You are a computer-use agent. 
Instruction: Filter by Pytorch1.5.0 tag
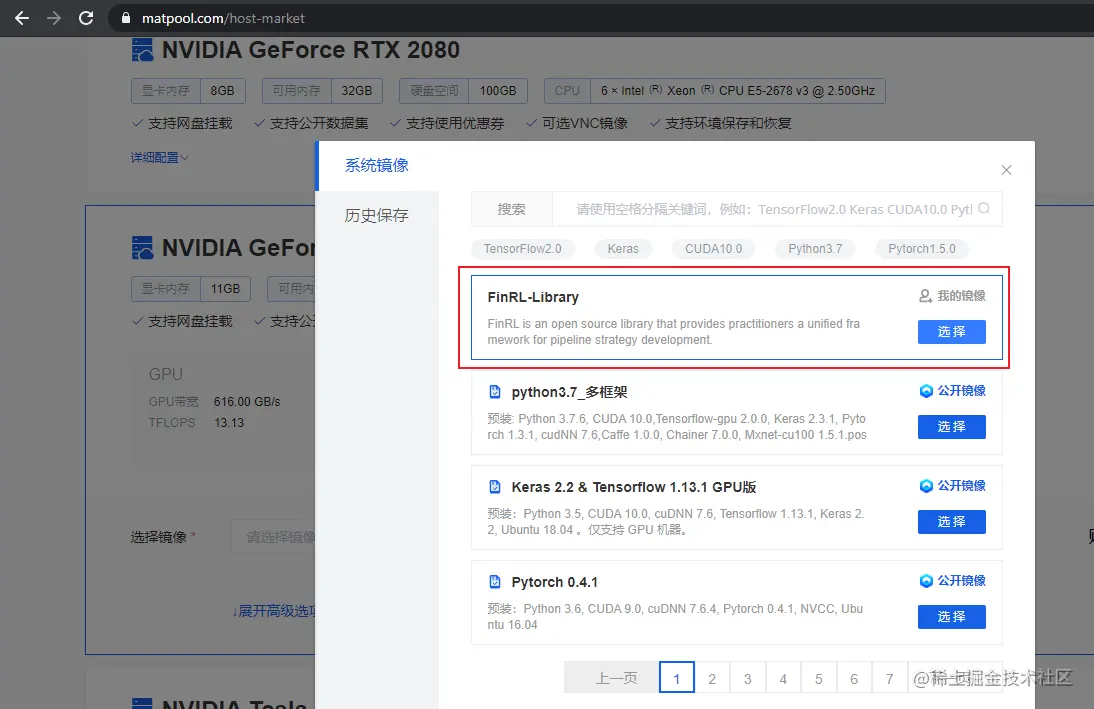pos(922,249)
